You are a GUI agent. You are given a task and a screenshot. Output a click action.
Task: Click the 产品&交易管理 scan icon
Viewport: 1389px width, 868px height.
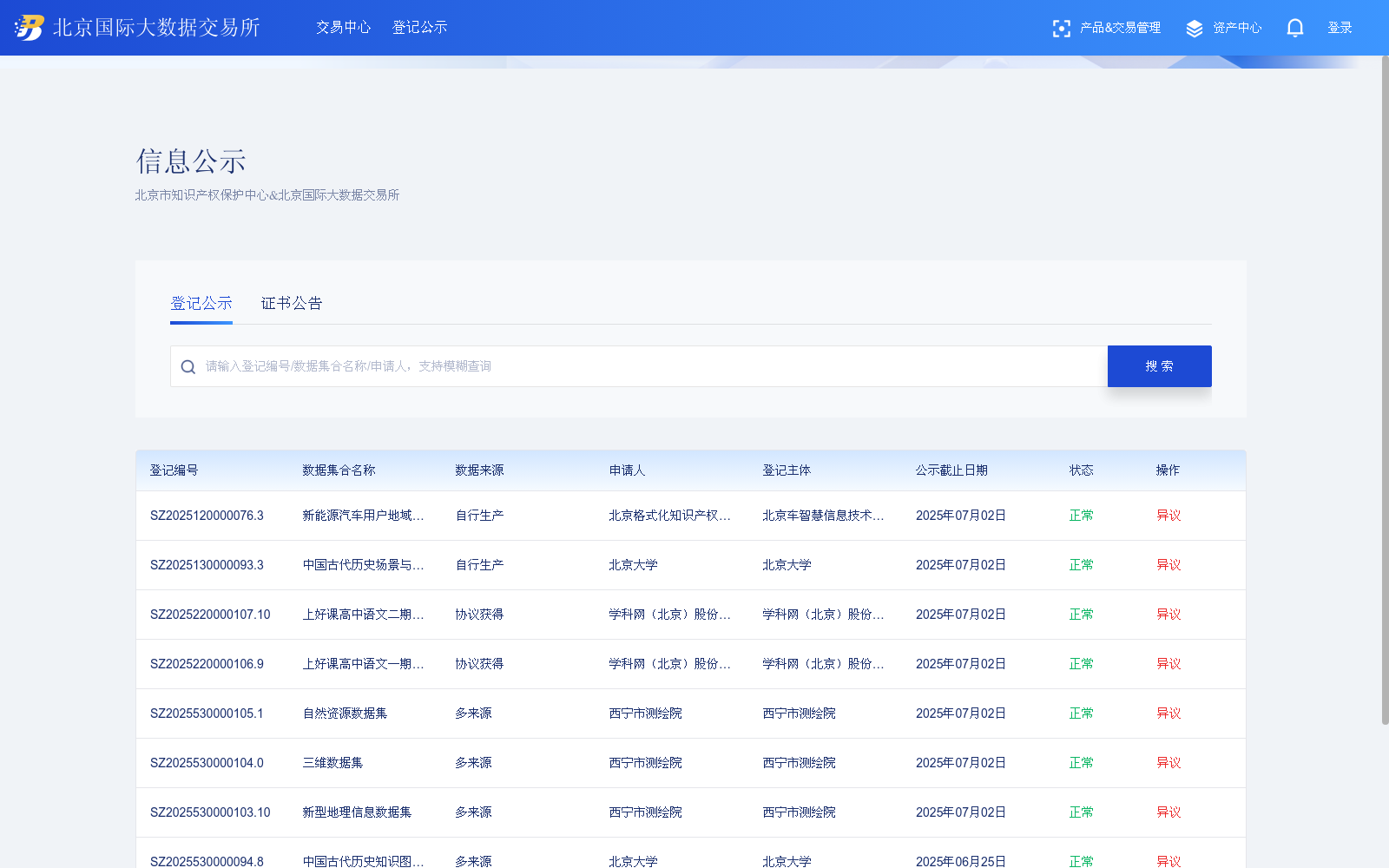click(x=1061, y=29)
